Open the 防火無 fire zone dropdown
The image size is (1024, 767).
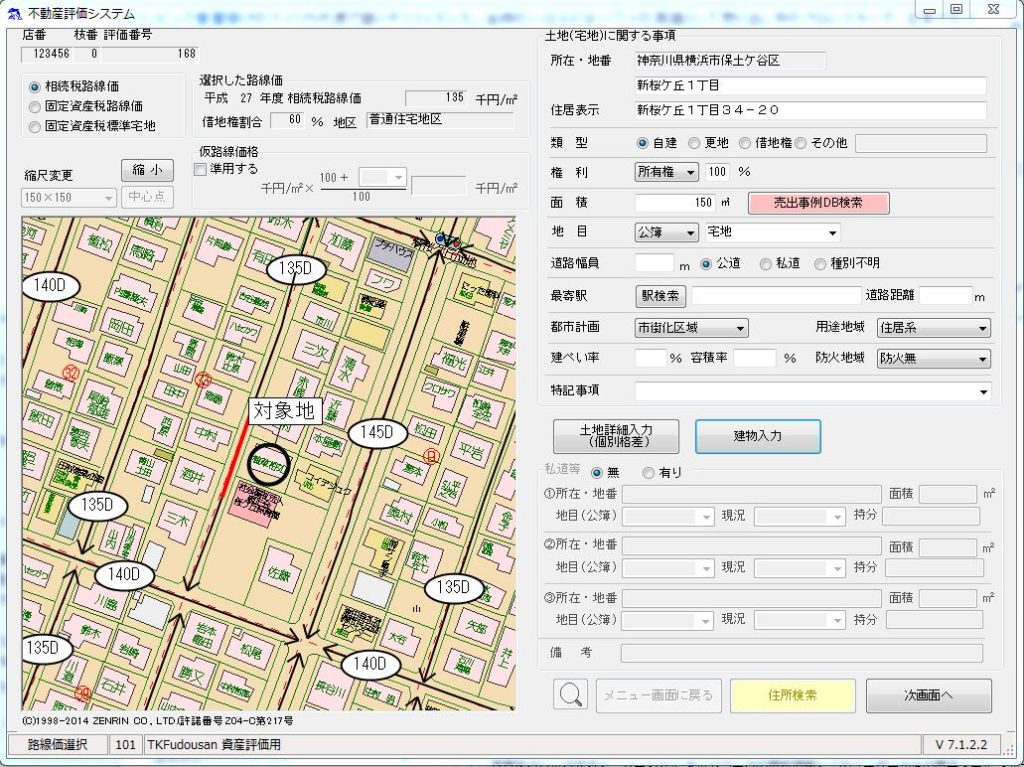click(x=933, y=358)
